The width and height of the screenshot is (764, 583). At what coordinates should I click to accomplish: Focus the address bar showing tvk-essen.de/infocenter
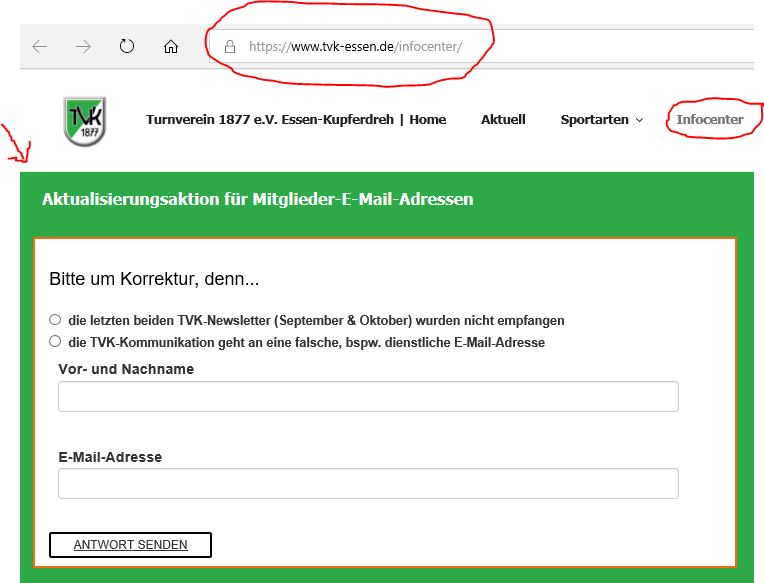[481, 46]
